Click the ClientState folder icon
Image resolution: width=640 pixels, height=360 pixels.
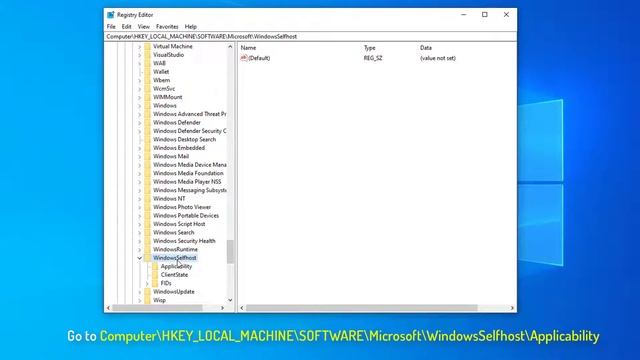pyautogui.click(x=155, y=275)
